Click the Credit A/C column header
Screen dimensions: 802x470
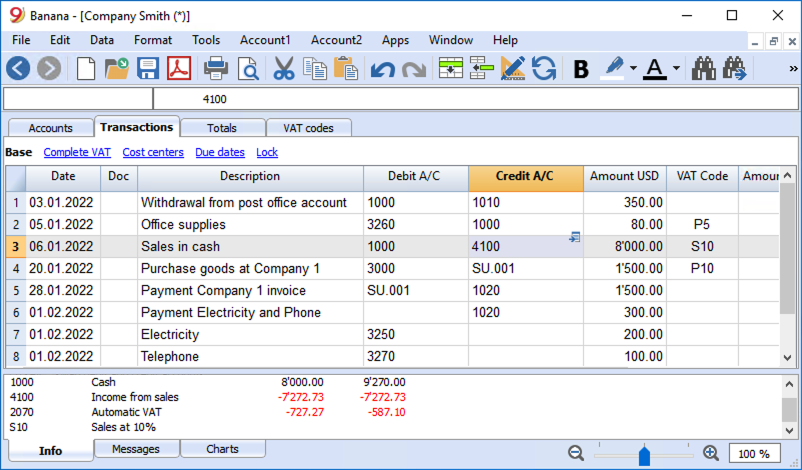[526, 177]
